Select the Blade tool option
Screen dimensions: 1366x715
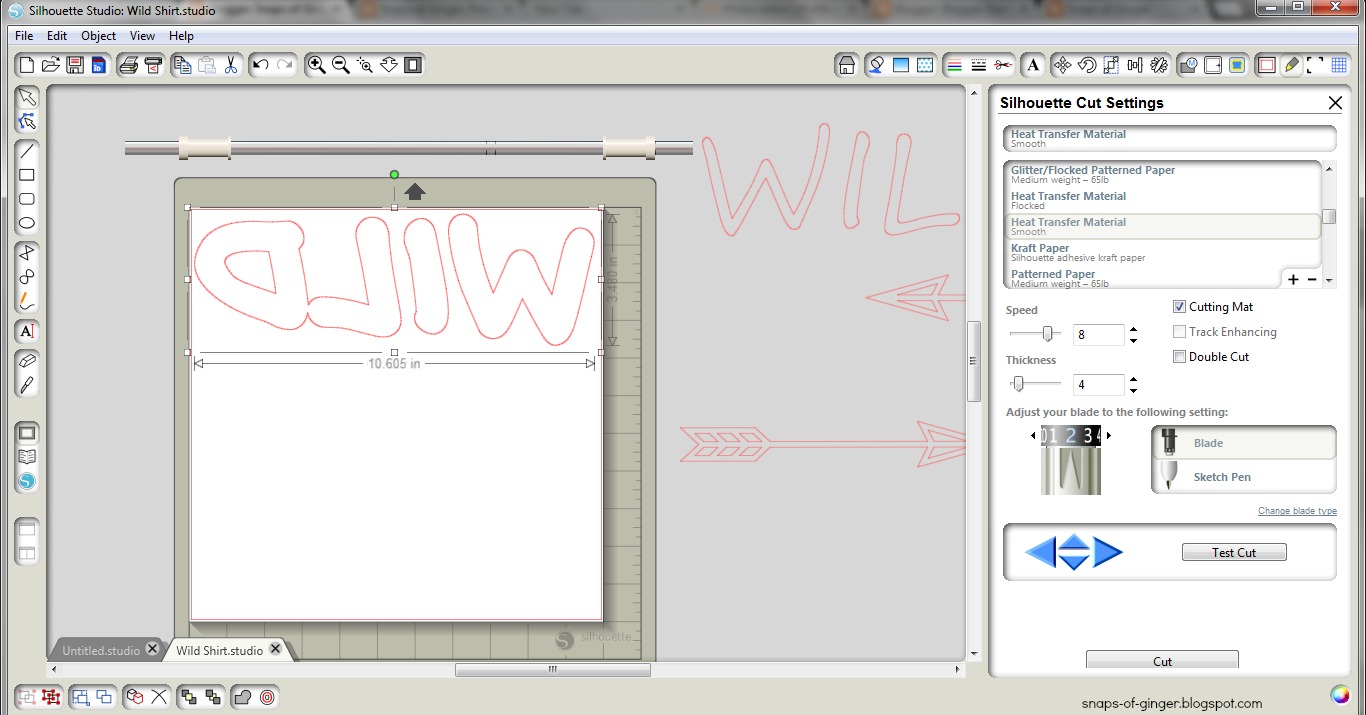1244,443
